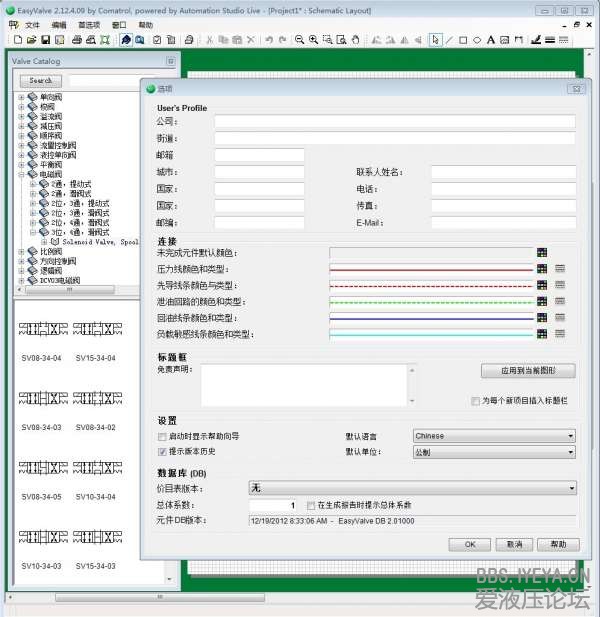Click the Undo arrow in the toolbar
Viewport: 600px width, 617px height.
(x=269, y=40)
